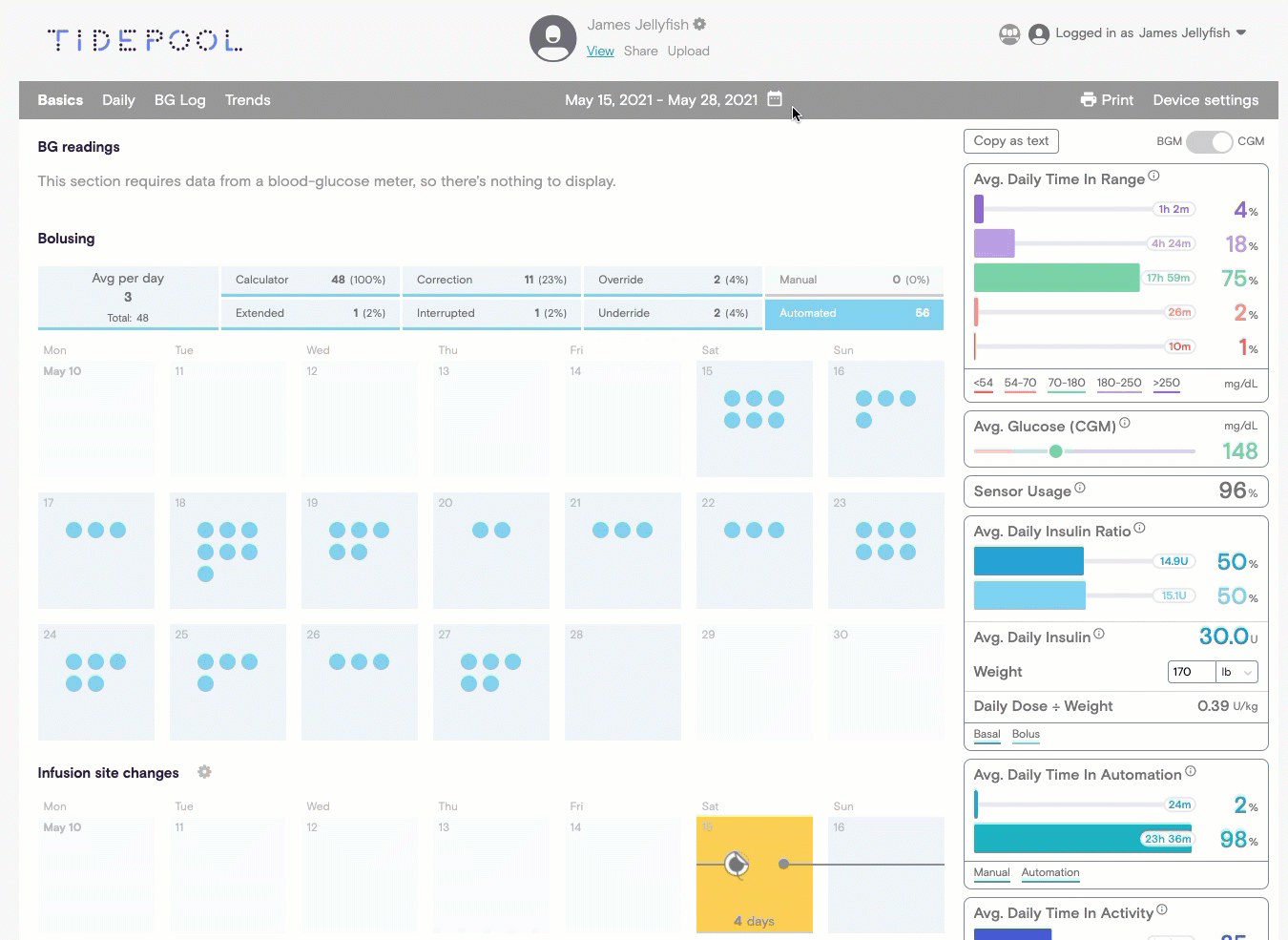This screenshot has width=1288, height=940.
Task: Select the Interrupted bolus filter
Action: tap(491, 314)
